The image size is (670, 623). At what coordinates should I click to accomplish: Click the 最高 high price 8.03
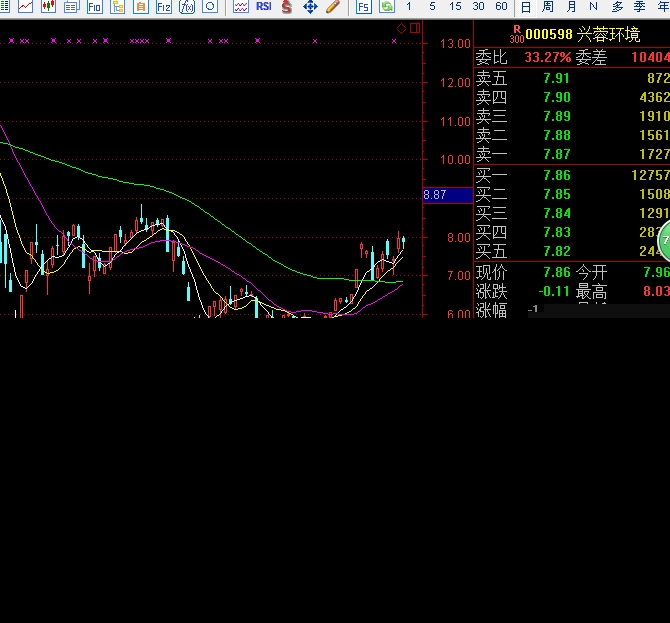[656, 291]
